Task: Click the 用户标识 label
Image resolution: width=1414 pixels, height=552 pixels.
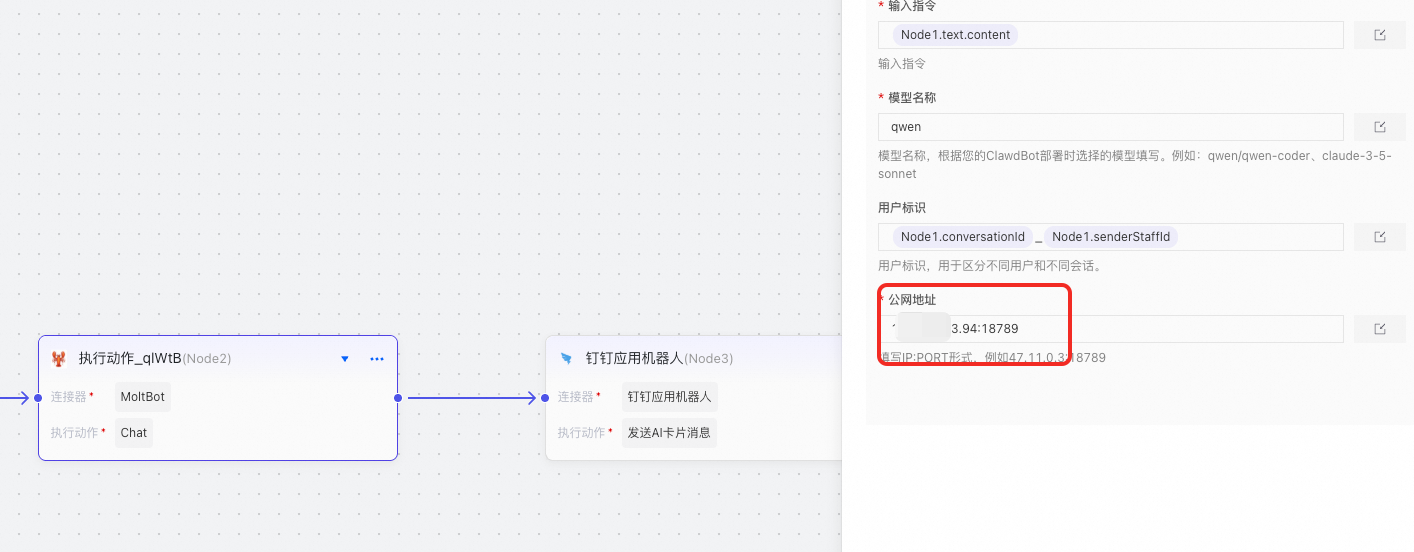Action: 902,208
